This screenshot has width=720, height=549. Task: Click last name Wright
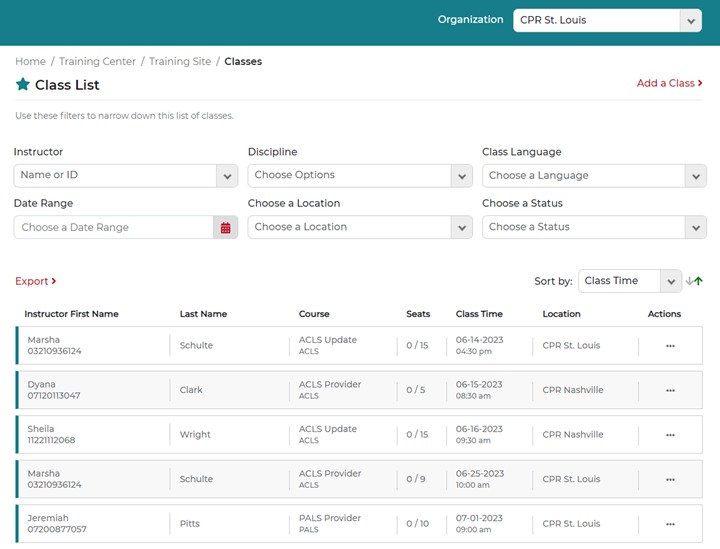coord(195,434)
